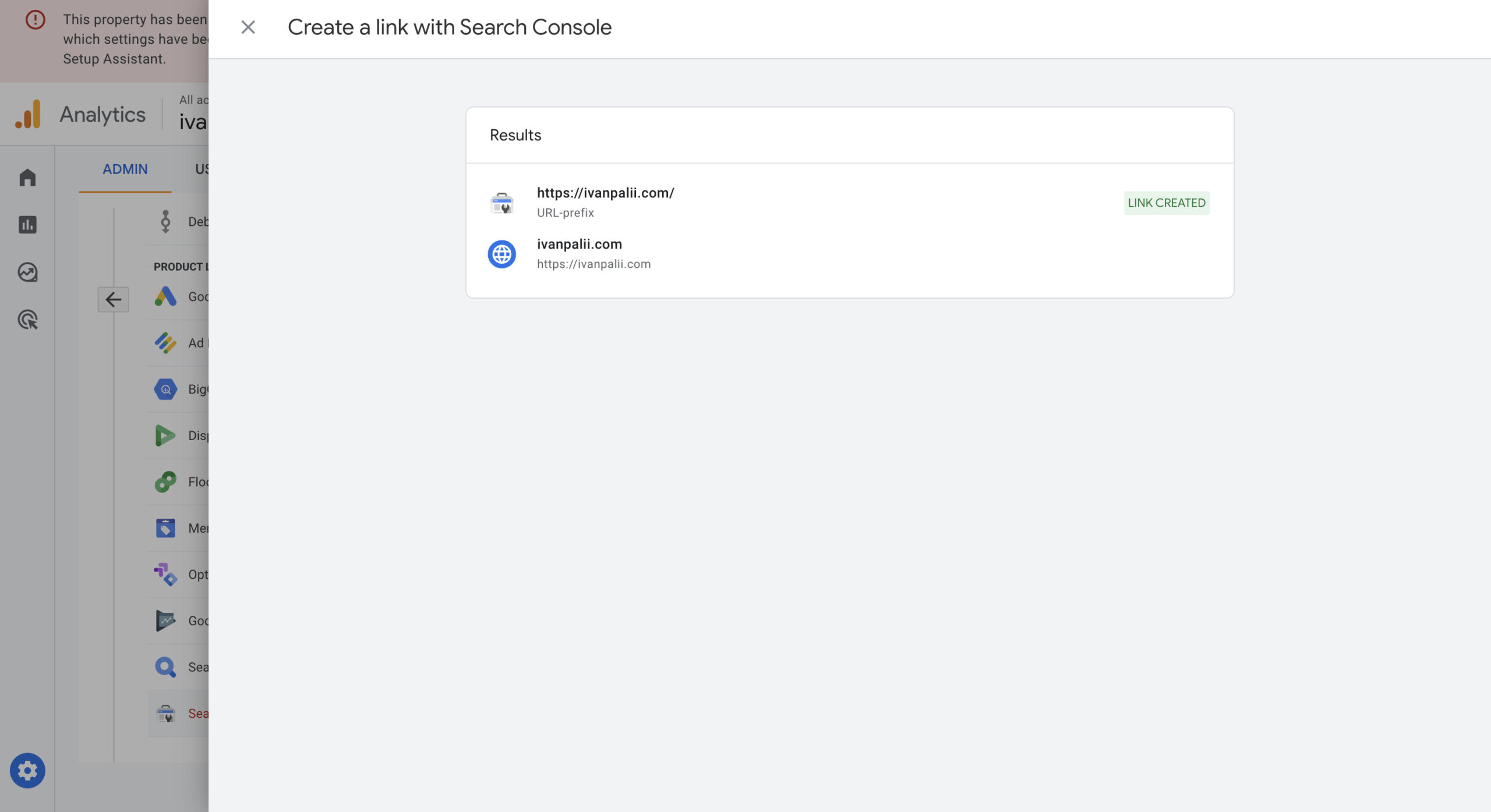Click the Display & Video 360 icon
This screenshot has height=812, width=1491.
166,435
